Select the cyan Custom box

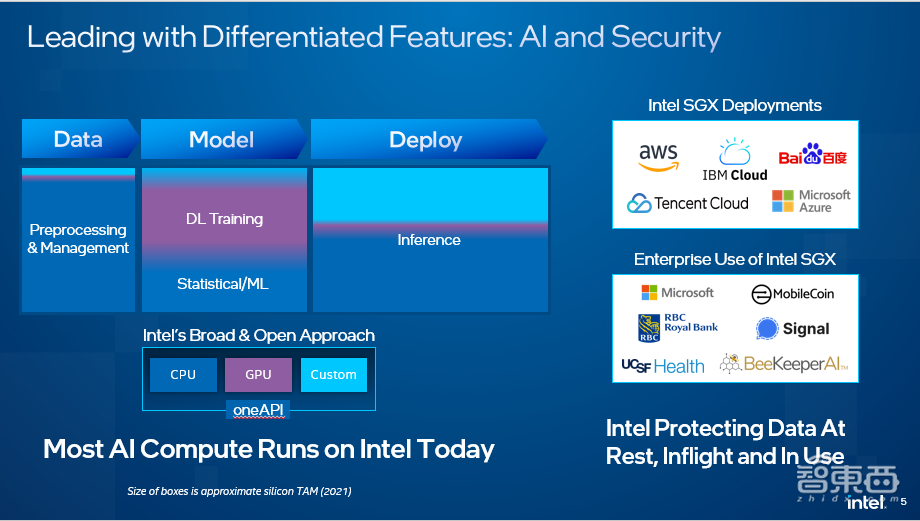tap(333, 375)
